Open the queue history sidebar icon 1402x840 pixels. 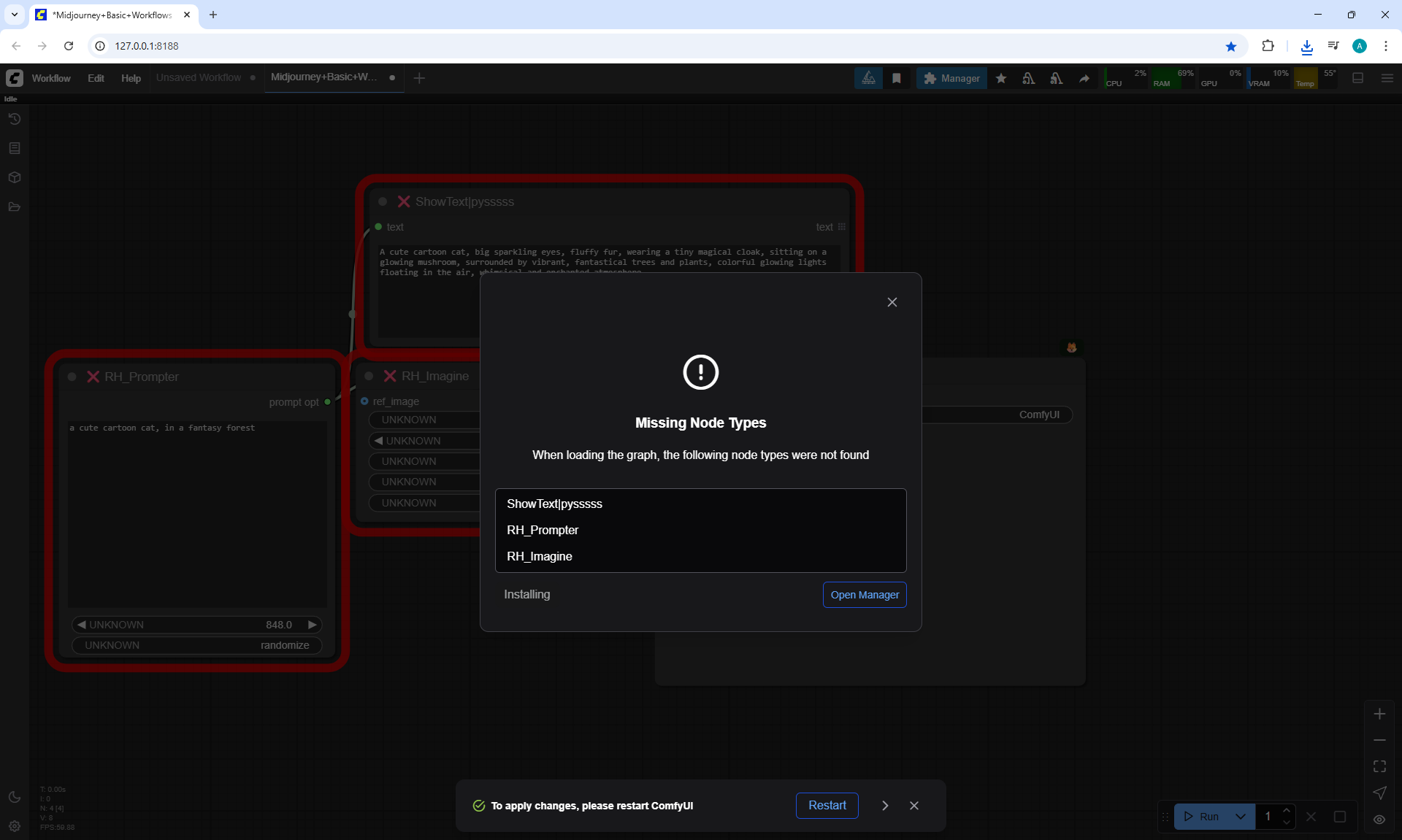coord(14,119)
